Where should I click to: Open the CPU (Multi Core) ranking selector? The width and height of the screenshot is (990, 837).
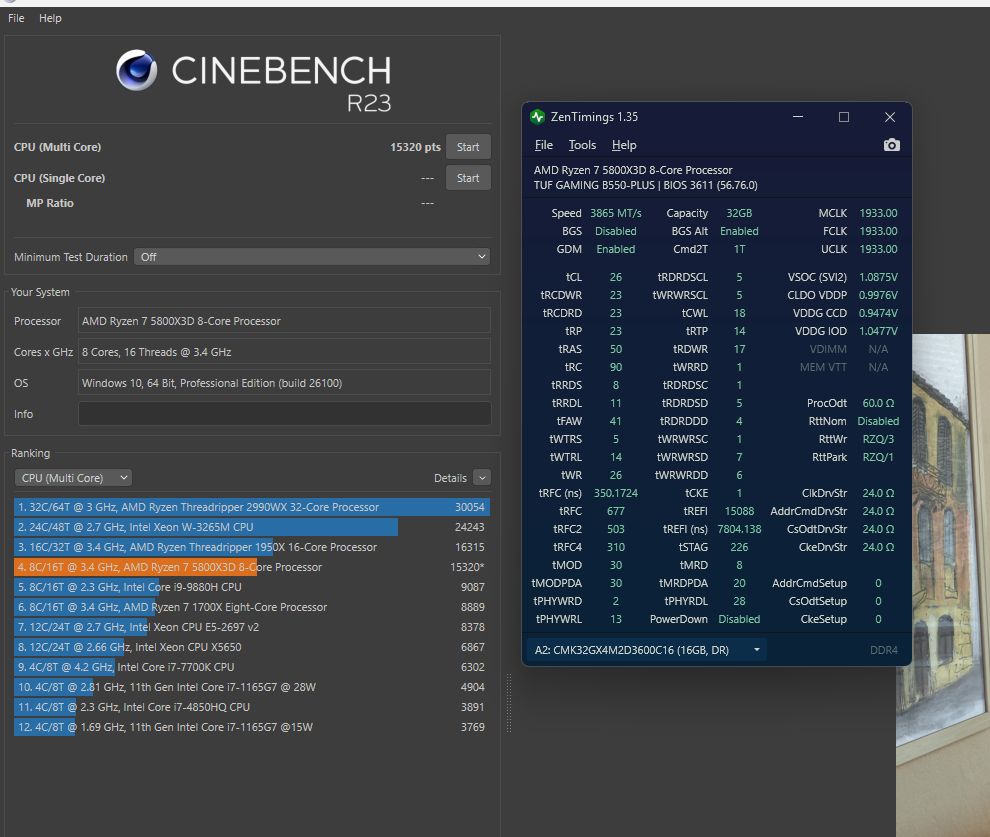point(72,477)
